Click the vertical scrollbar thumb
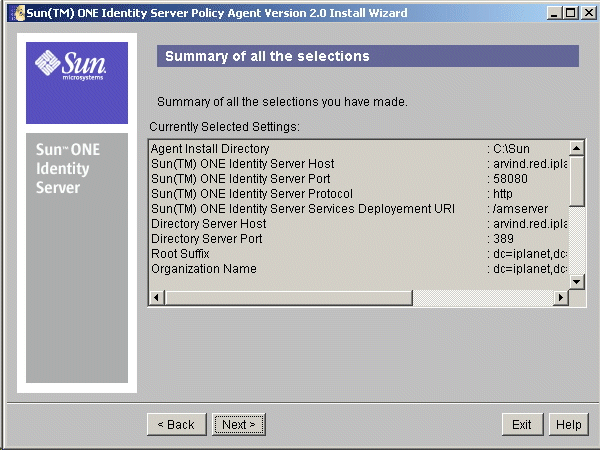This screenshot has width=600, height=450. point(576,181)
